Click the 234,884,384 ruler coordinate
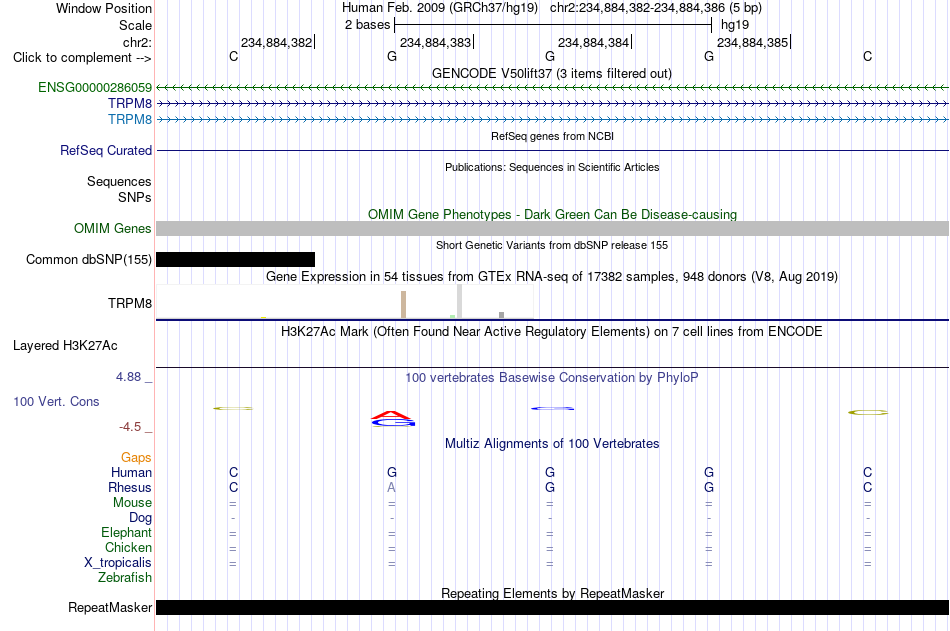 (x=594, y=42)
